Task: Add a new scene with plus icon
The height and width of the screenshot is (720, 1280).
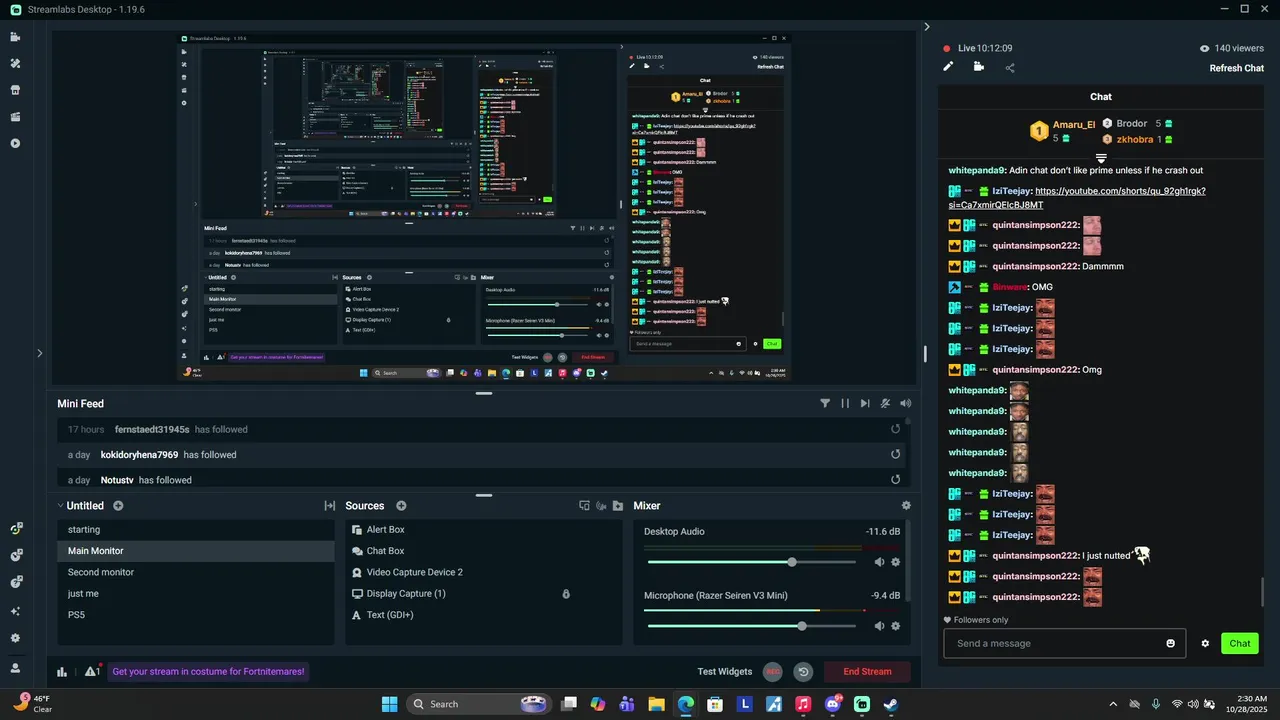Action: 118,506
